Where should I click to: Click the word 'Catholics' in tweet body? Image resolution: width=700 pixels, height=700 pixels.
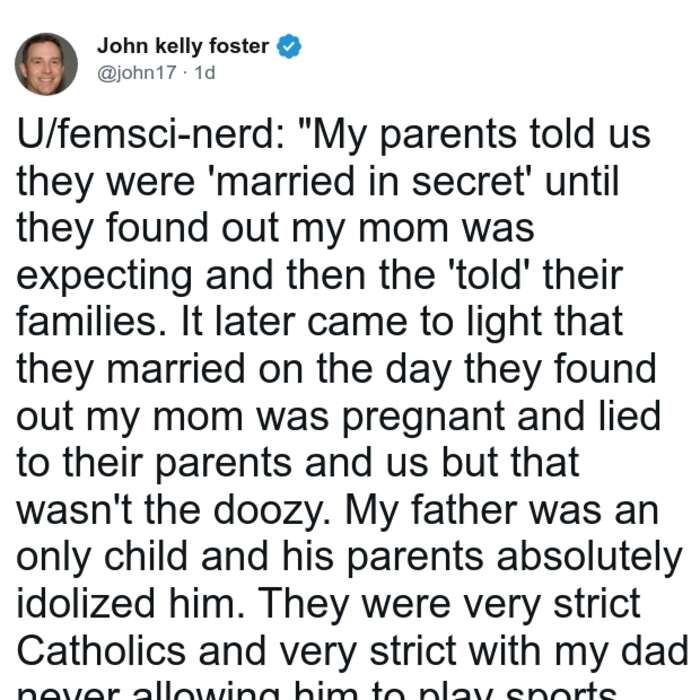click(101, 650)
